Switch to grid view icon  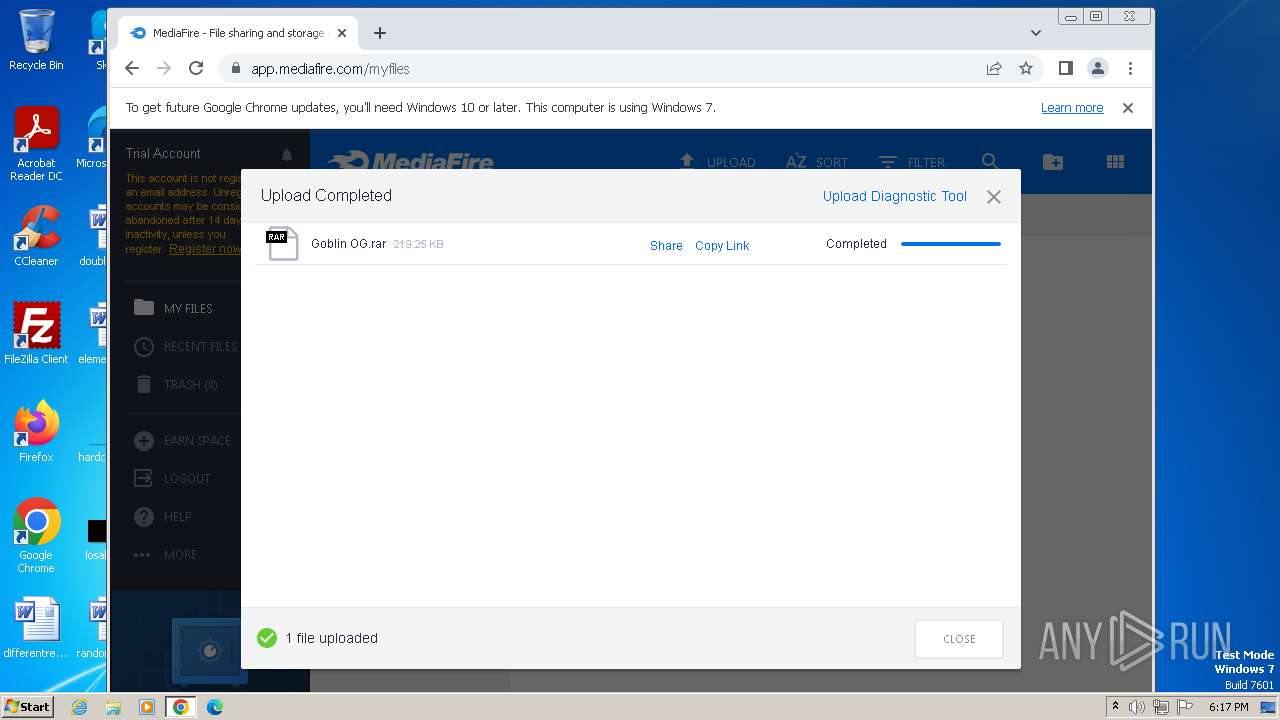click(1115, 161)
